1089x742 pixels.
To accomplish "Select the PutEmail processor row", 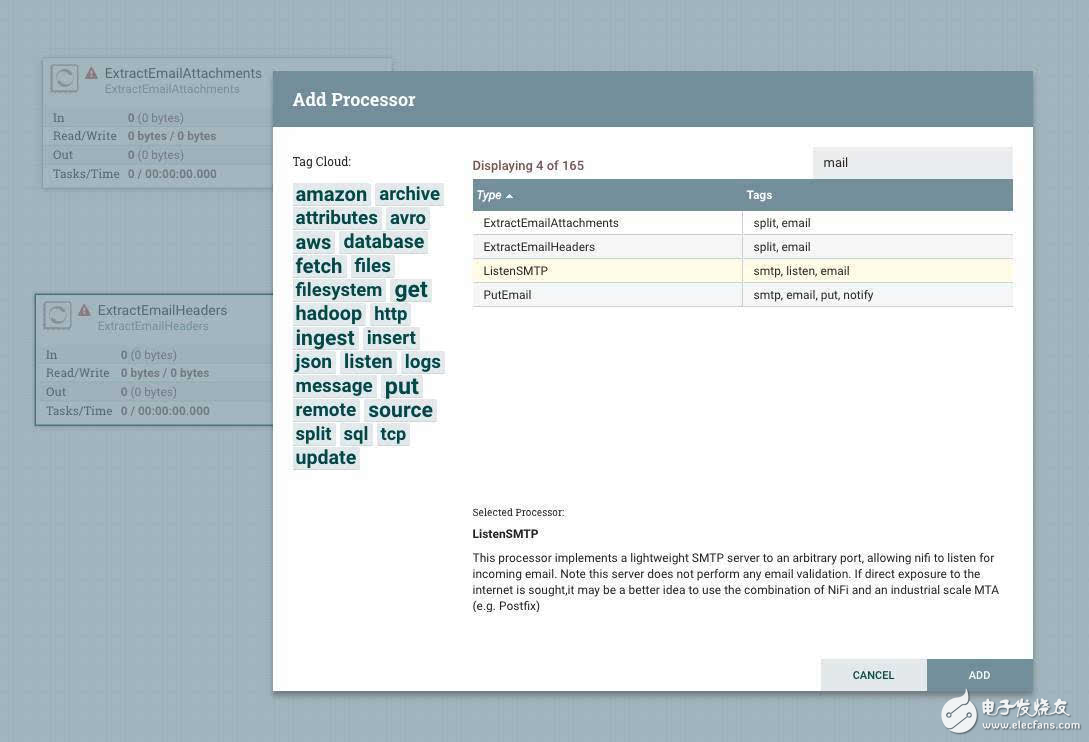I will click(600, 294).
